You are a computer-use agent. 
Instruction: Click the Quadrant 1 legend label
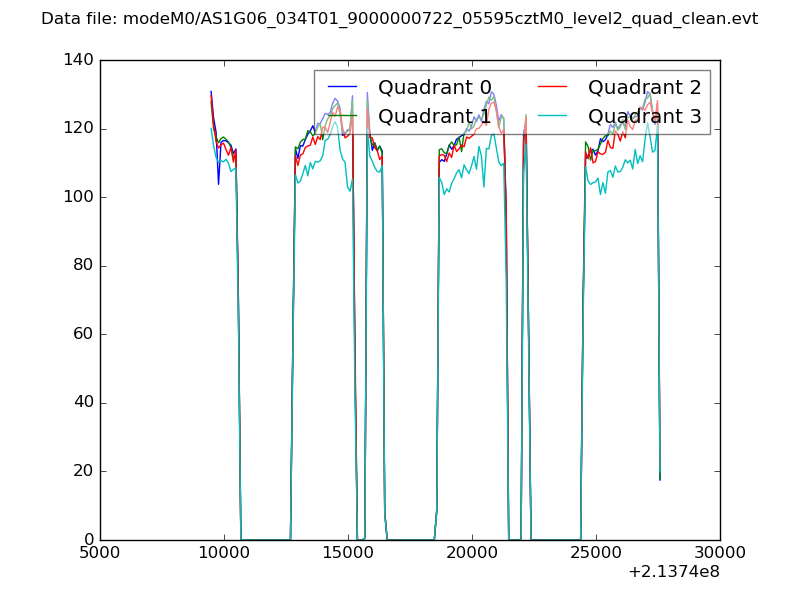tap(434, 116)
